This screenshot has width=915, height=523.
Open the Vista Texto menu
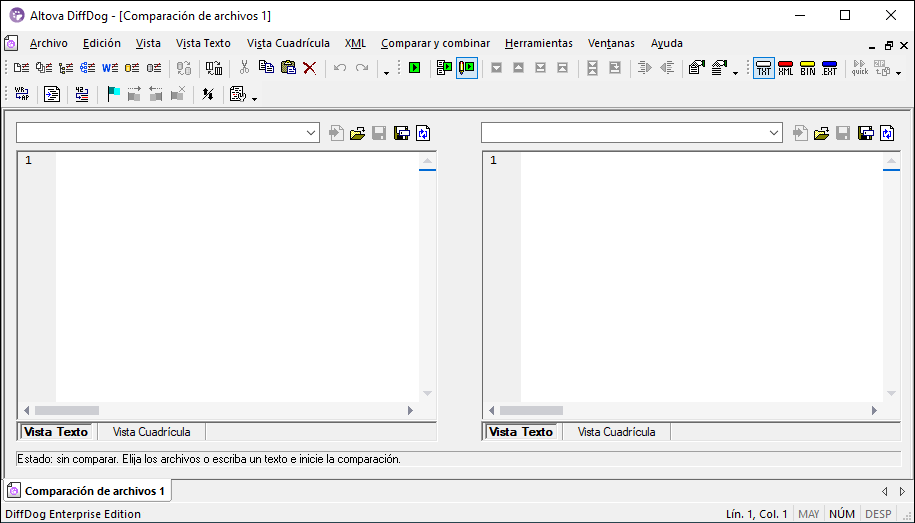(203, 43)
